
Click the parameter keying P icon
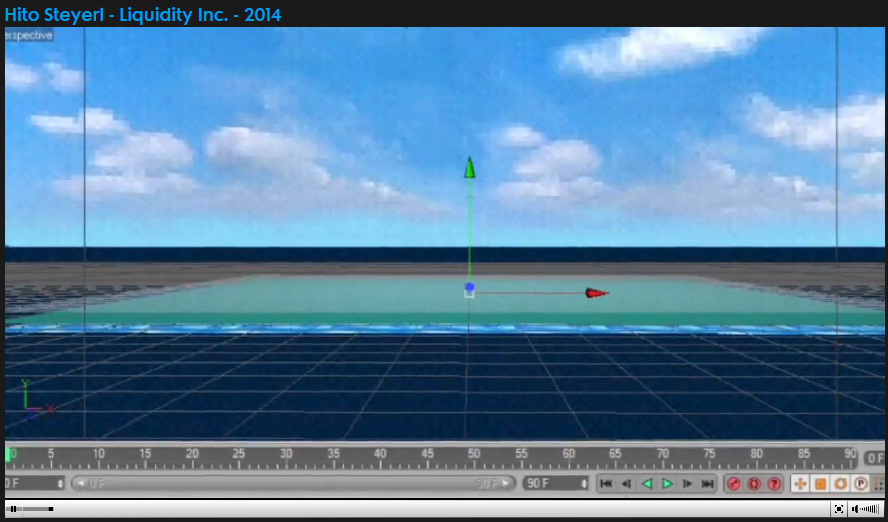[x=861, y=484]
